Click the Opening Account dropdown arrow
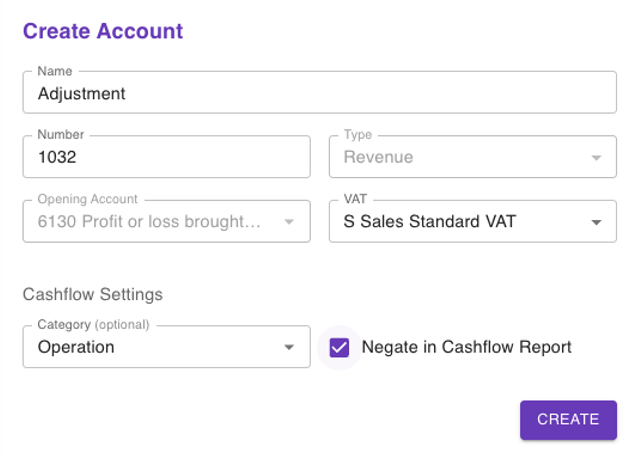The width and height of the screenshot is (641, 457). (x=289, y=222)
